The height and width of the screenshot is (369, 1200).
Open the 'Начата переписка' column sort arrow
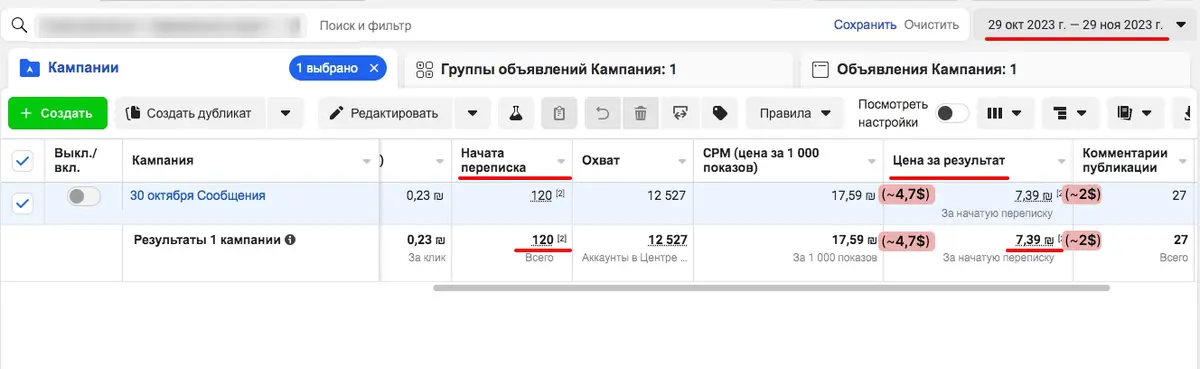561,161
